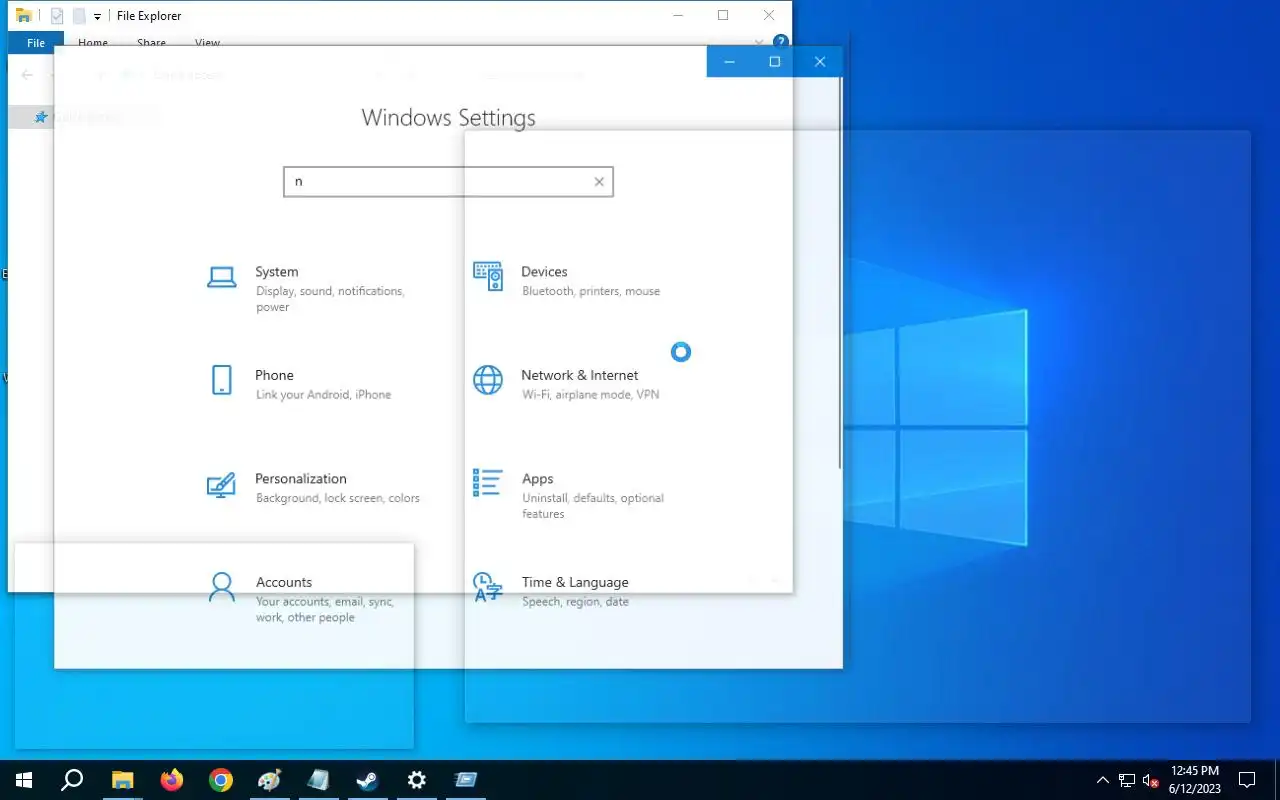The height and width of the screenshot is (800, 1280).
Task: Click the Apps label
Action: pos(537,479)
